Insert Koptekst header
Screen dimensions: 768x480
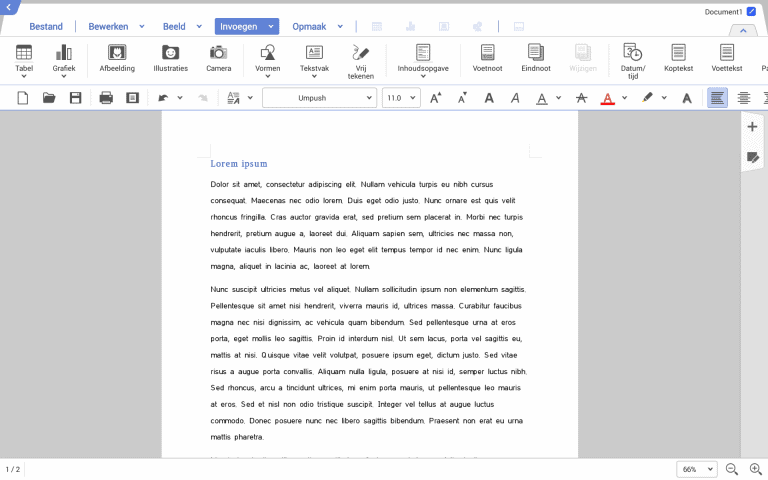point(678,59)
